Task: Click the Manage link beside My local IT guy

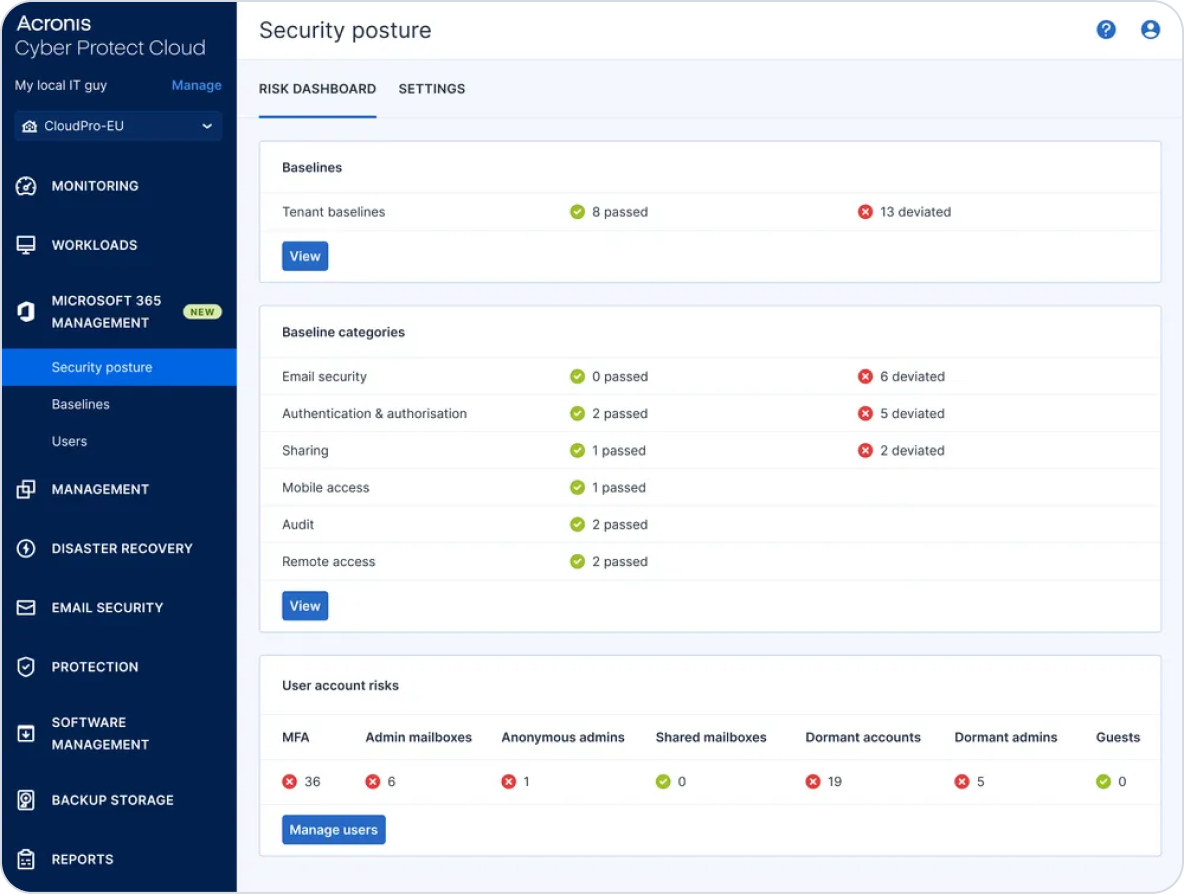Action: click(196, 86)
